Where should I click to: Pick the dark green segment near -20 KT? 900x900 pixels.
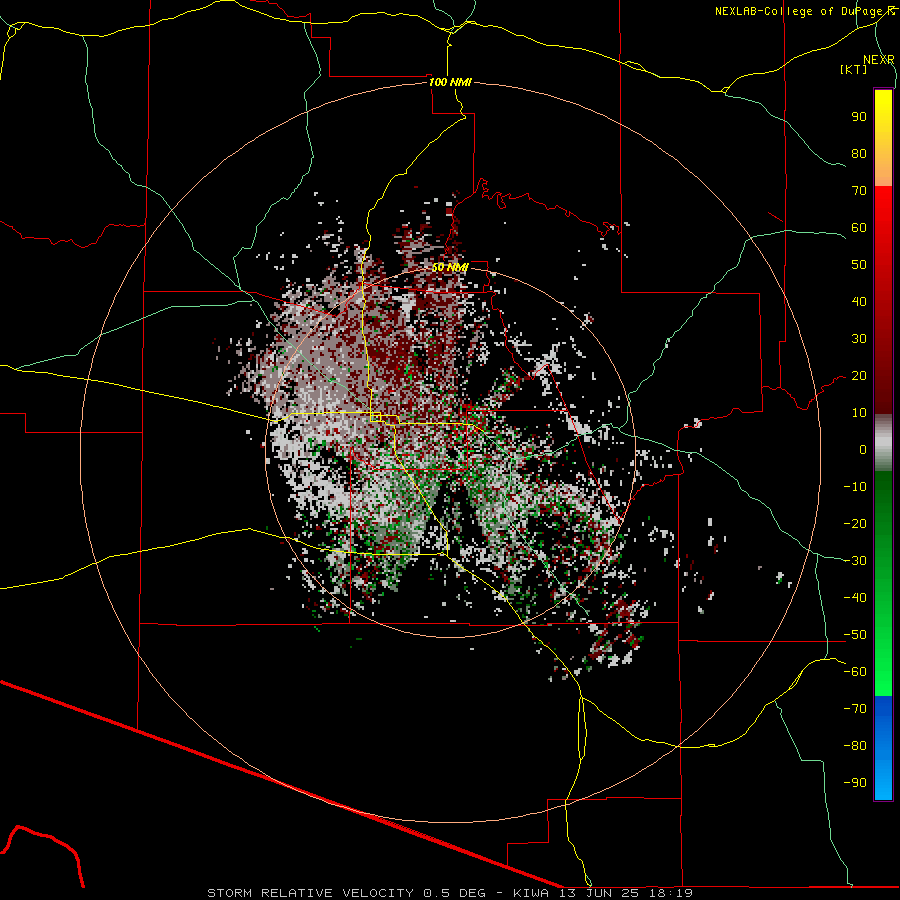(x=883, y=517)
